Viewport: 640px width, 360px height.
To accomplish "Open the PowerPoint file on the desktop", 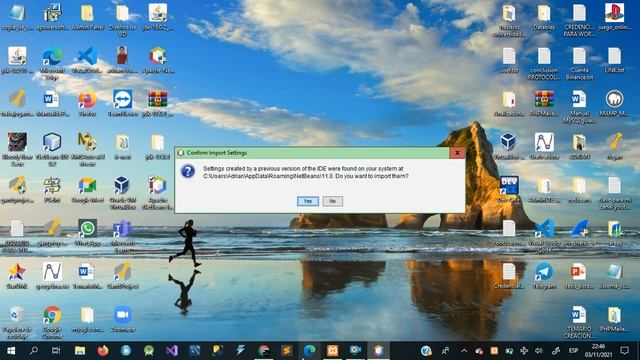I will (x=579, y=276).
